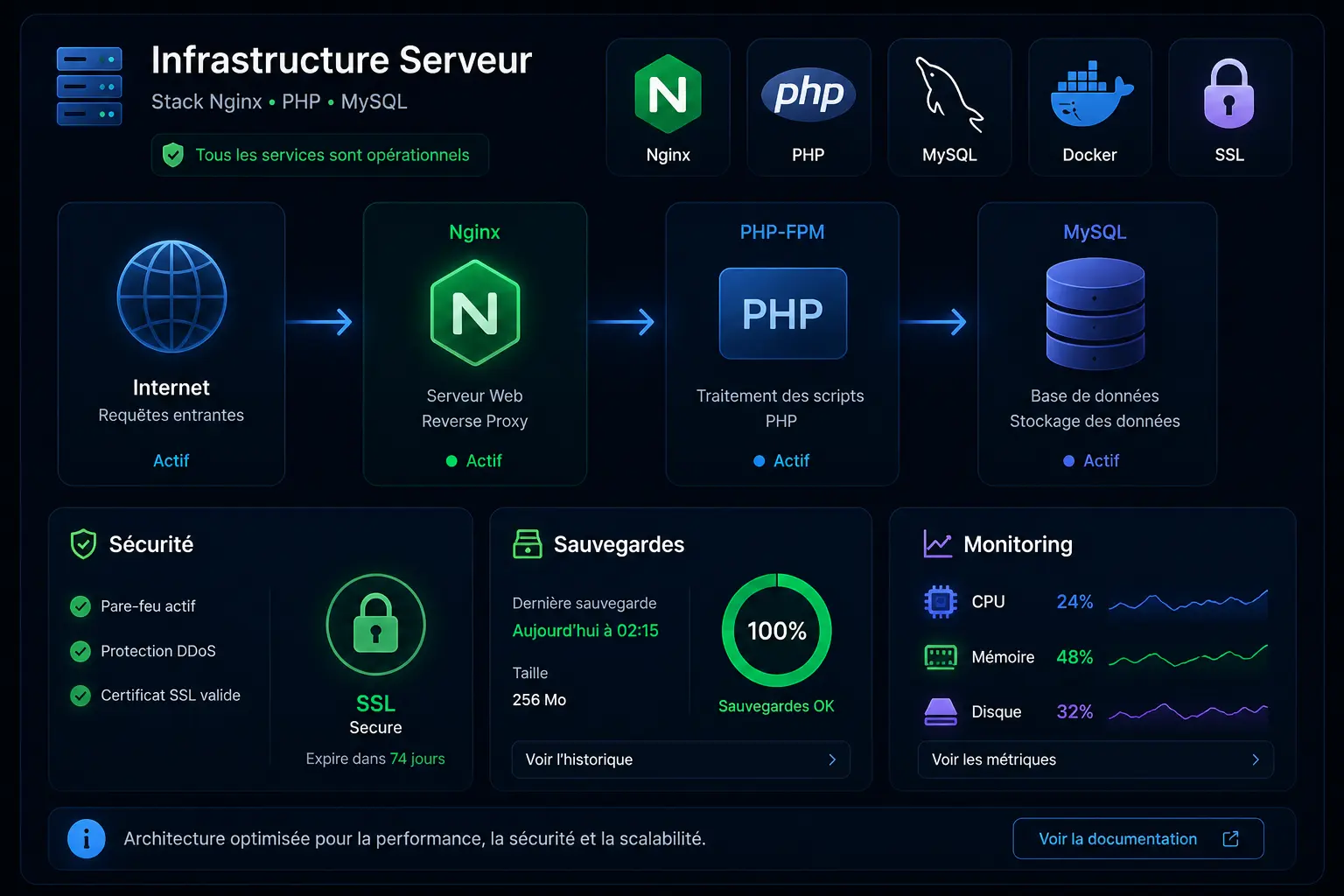
Task: Click the 'Traitement des scripts' text
Action: point(780,396)
